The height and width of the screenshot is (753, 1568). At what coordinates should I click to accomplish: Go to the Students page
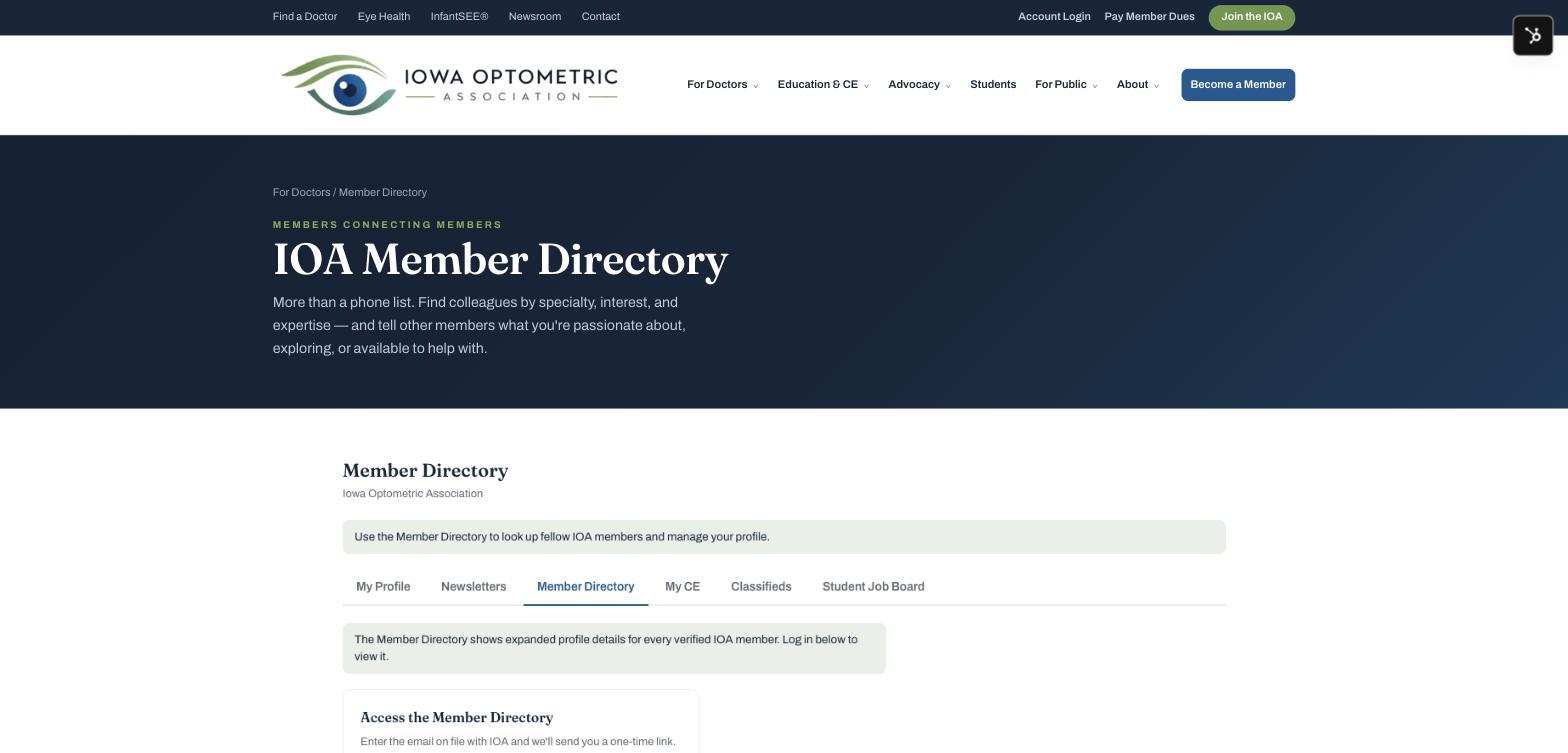993,85
